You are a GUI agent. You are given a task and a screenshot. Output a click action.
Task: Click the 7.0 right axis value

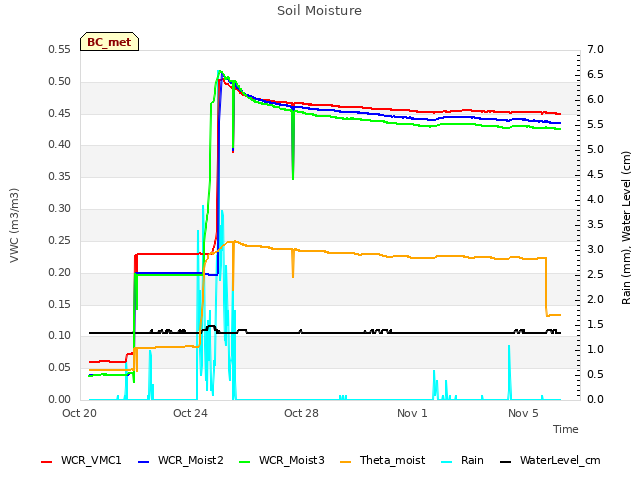pos(595,49)
